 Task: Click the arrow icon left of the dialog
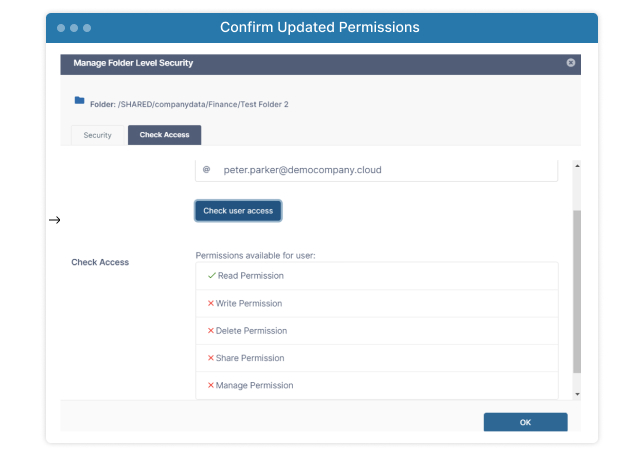point(55,220)
